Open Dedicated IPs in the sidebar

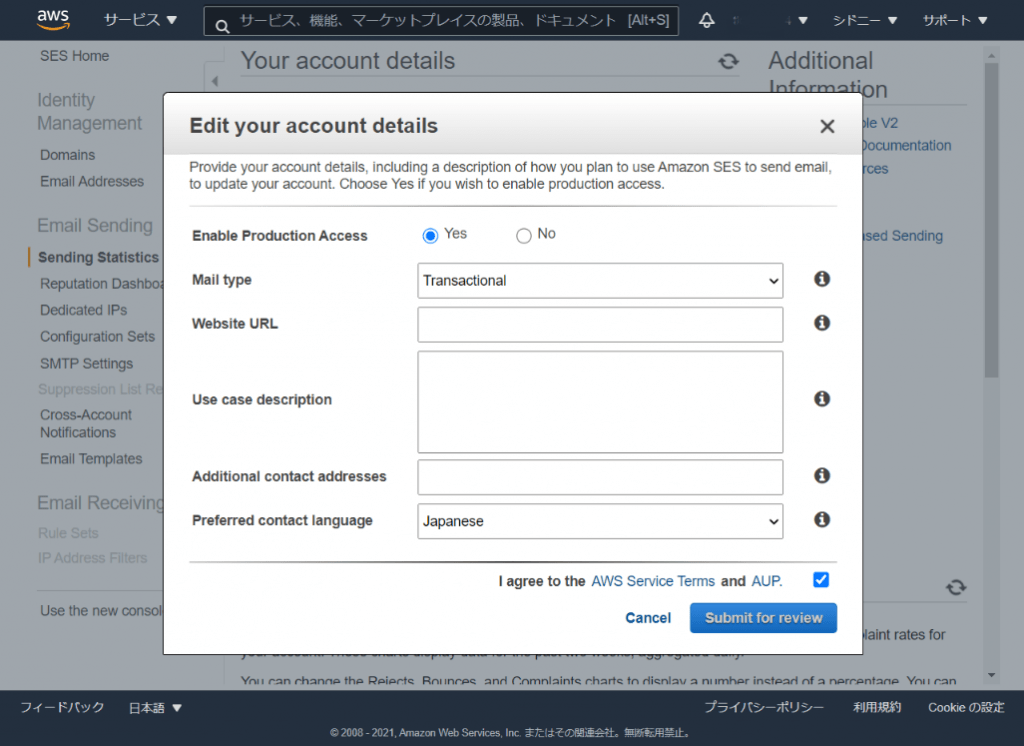(84, 310)
